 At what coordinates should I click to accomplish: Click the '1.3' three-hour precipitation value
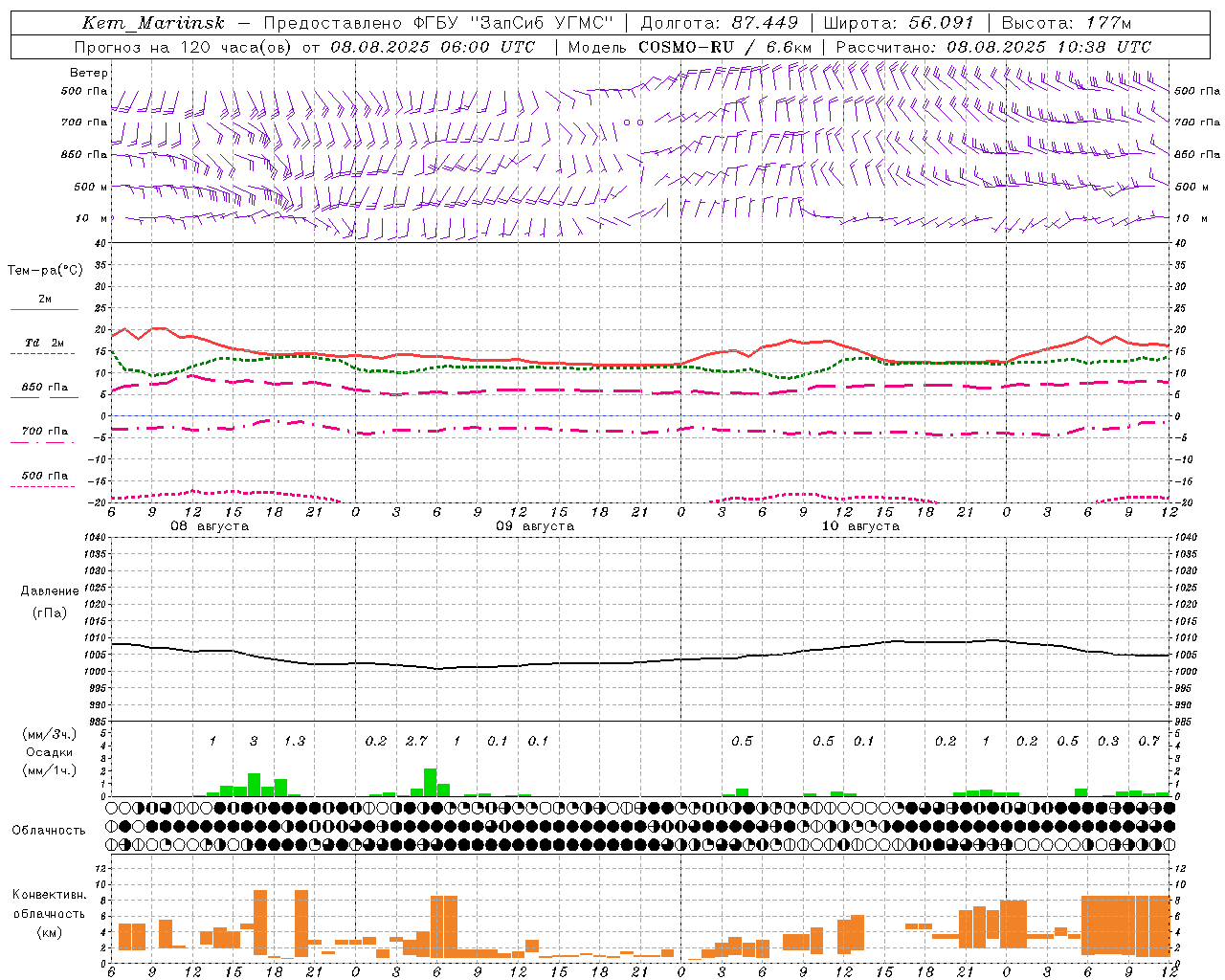point(294,741)
